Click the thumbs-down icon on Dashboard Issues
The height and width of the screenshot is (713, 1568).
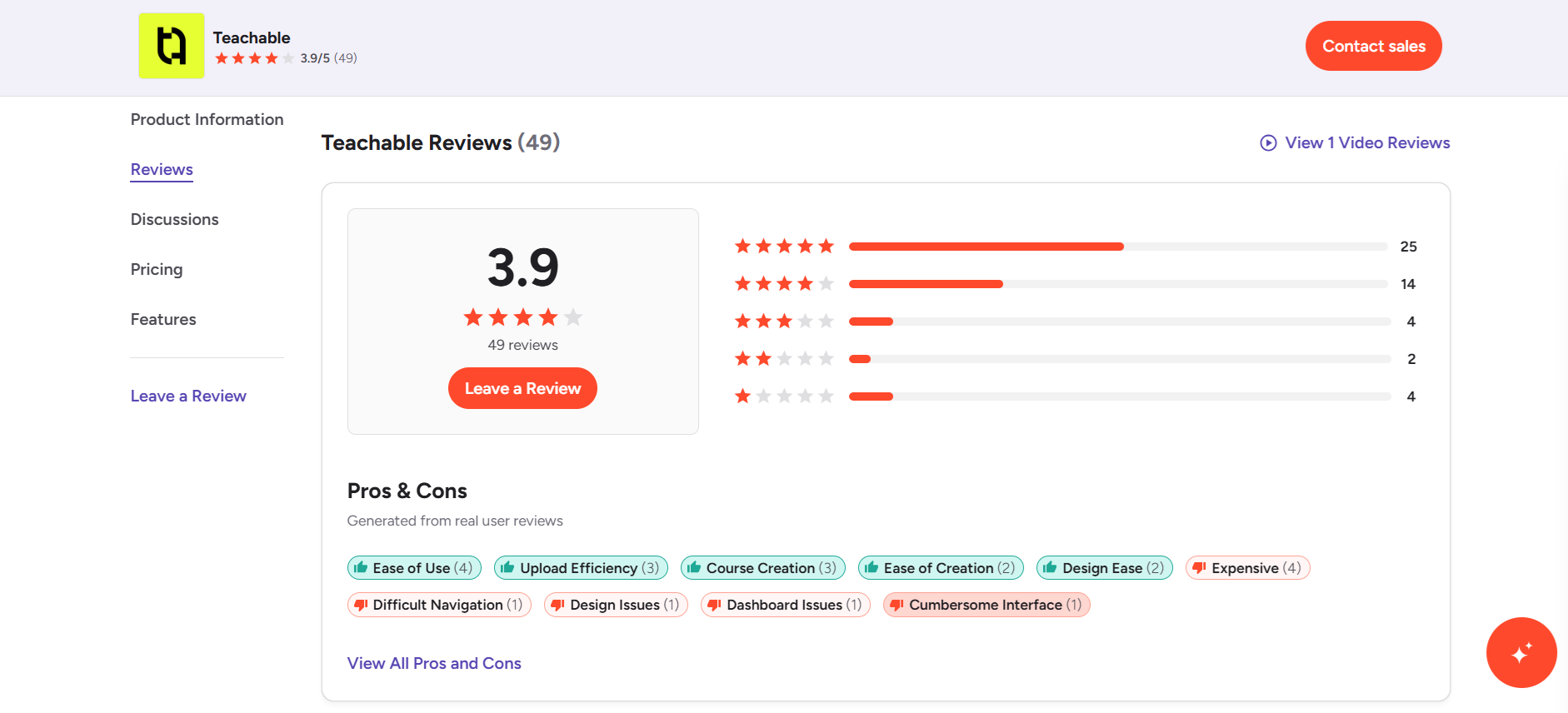pyautogui.click(x=714, y=605)
